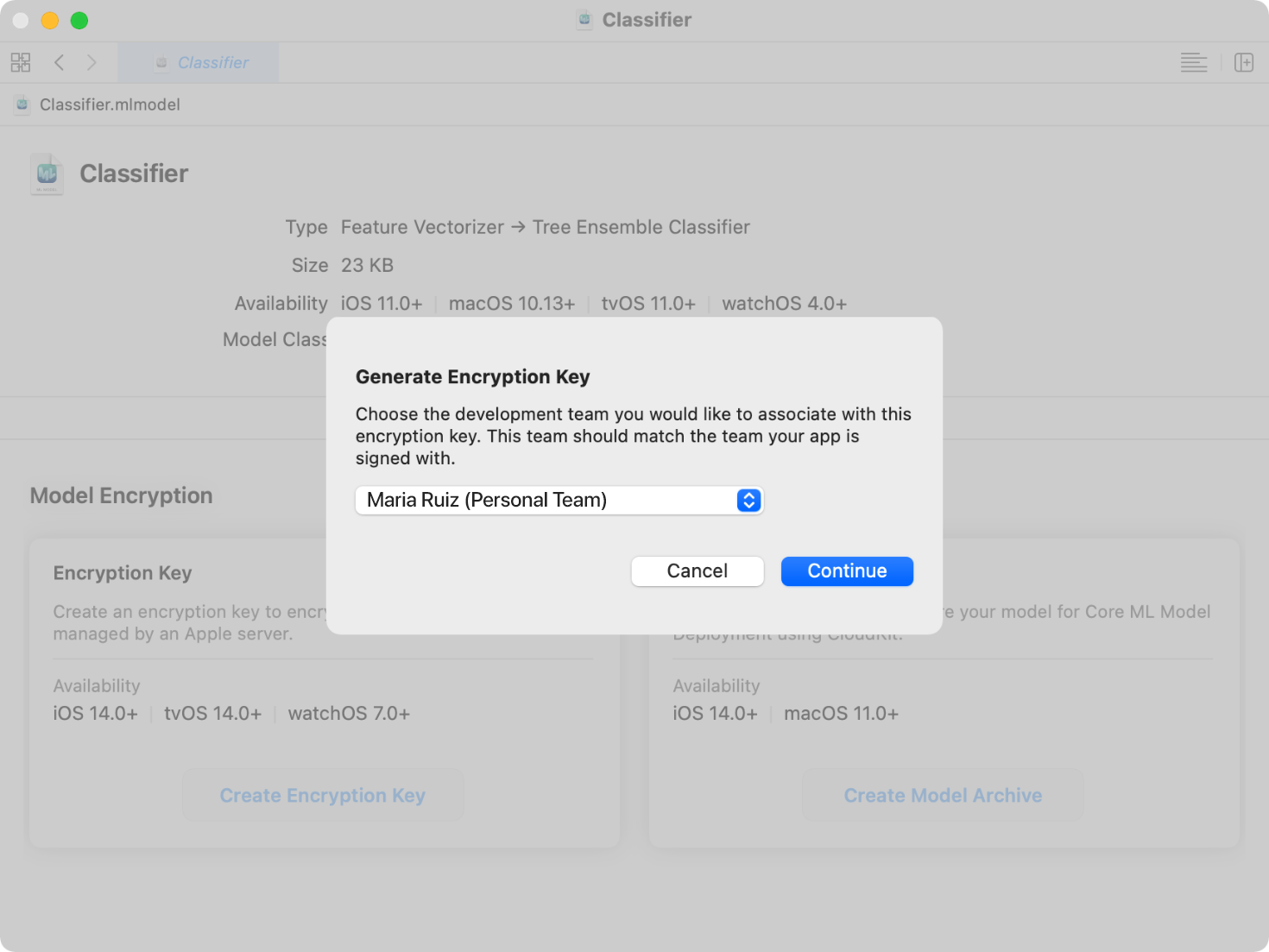Open the tab overview grid icon
The width and height of the screenshot is (1269, 952).
pos(20,62)
